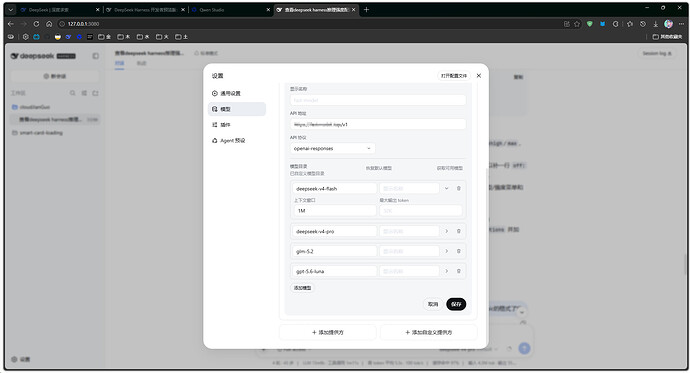
Task: Close the settings dialog with X
Action: pyautogui.click(x=479, y=76)
